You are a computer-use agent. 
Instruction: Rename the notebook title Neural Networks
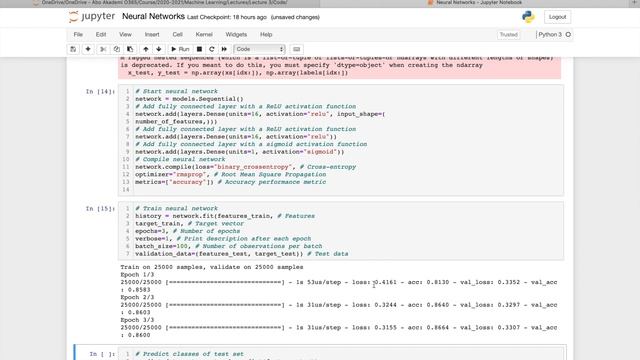153,17
